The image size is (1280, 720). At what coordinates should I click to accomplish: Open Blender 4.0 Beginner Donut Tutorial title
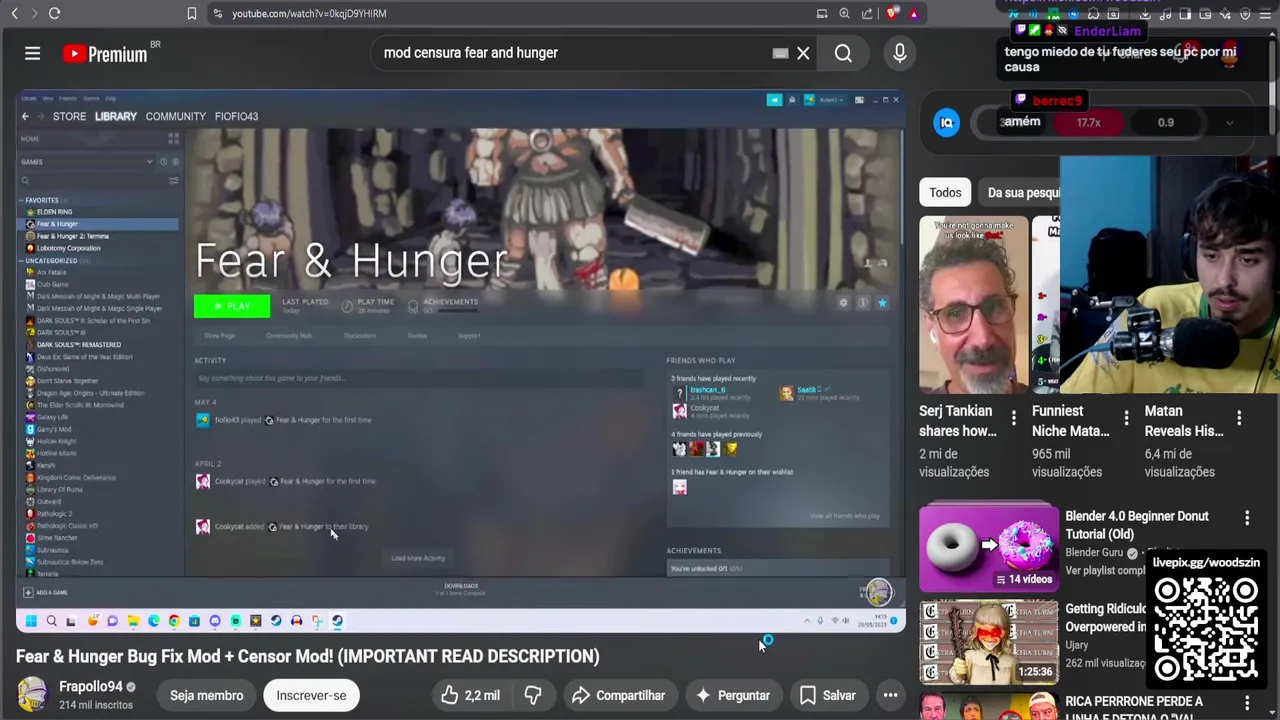click(x=1136, y=525)
